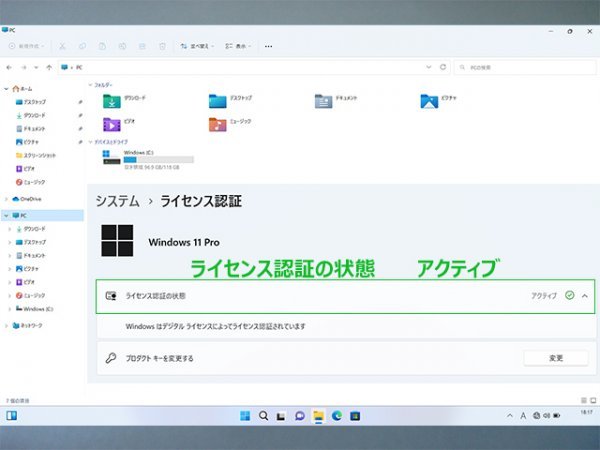Viewport: 600px width, 450px height.
Task: Open Task View on taskbar
Action: [x=281, y=416]
